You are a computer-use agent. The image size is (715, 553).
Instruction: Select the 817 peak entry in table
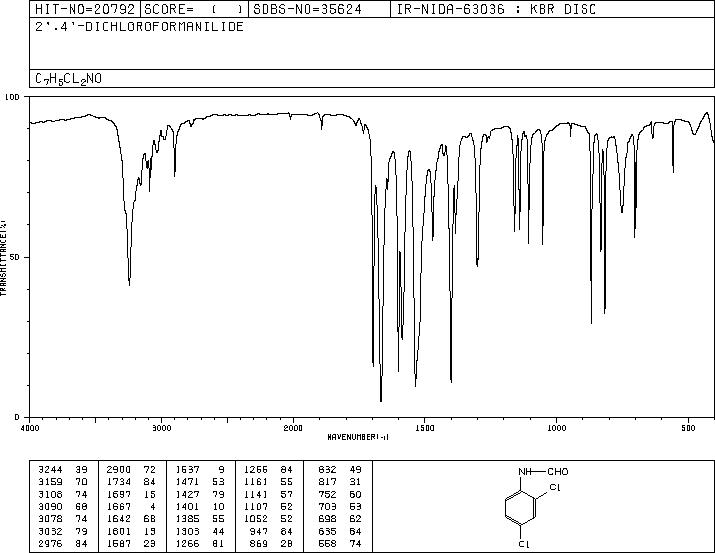(340, 482)
